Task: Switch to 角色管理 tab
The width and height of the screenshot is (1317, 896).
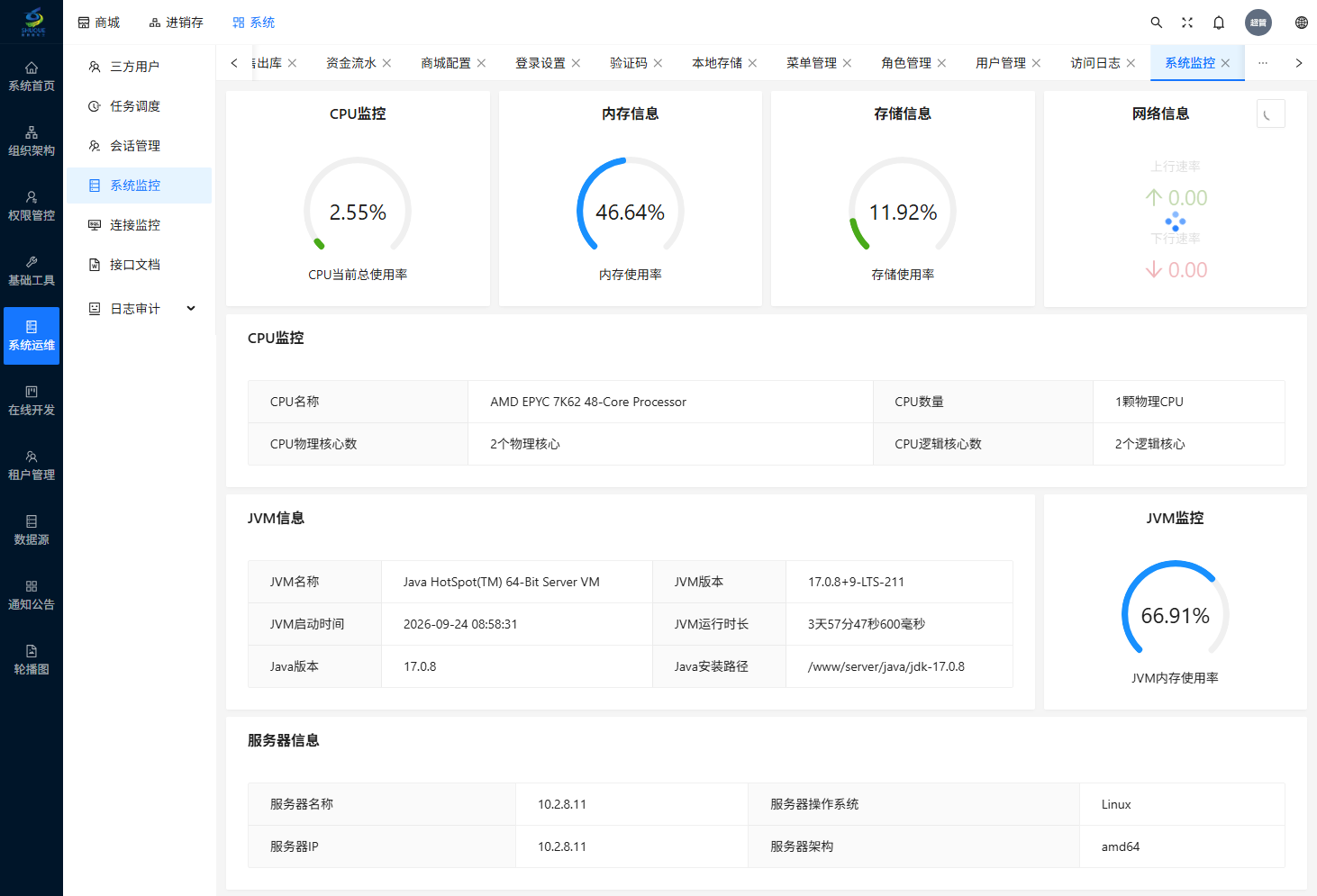Action: pyautogui.click(x=906, y=63)
